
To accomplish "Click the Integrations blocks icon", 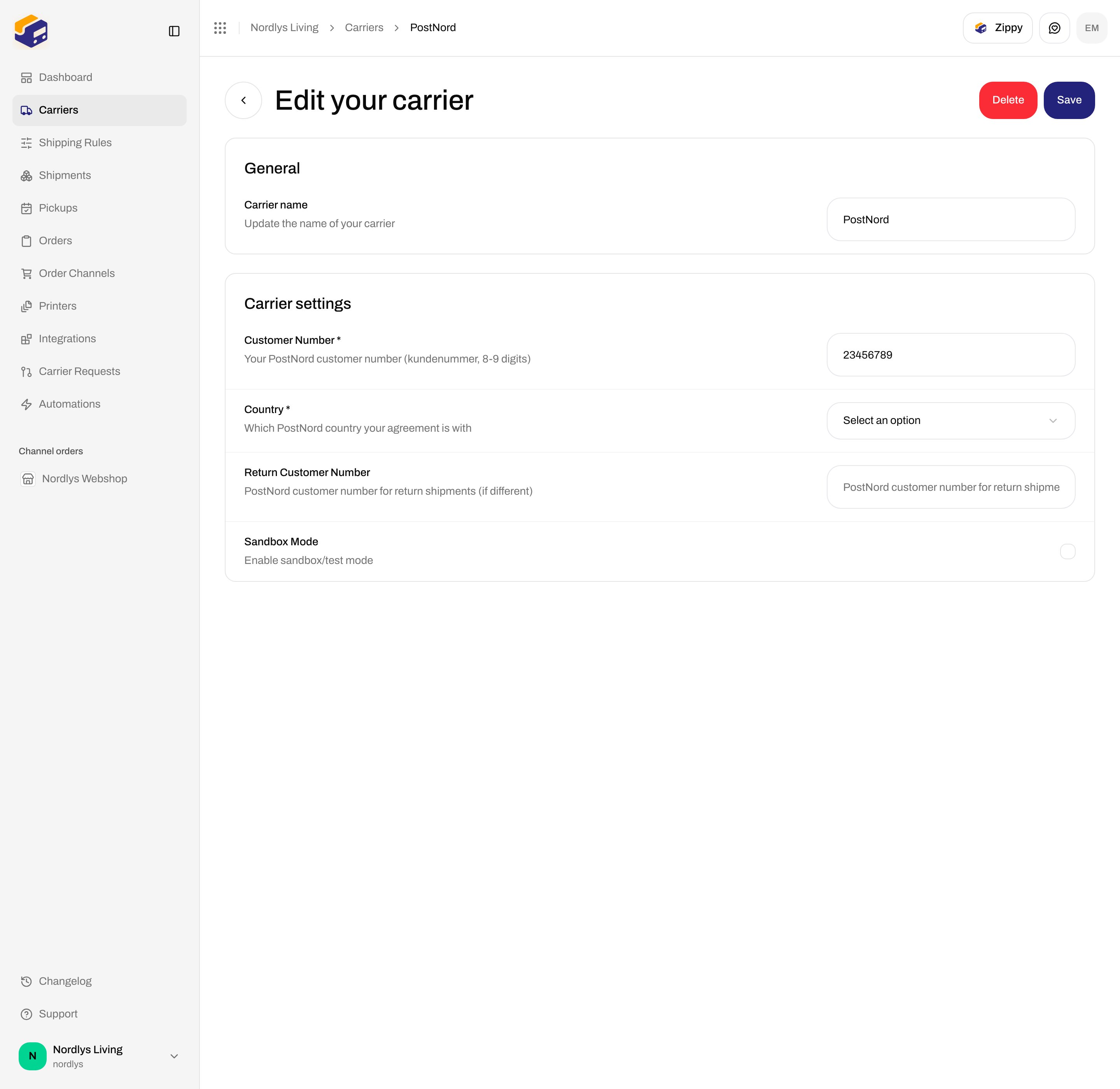I will click(26, 339).
